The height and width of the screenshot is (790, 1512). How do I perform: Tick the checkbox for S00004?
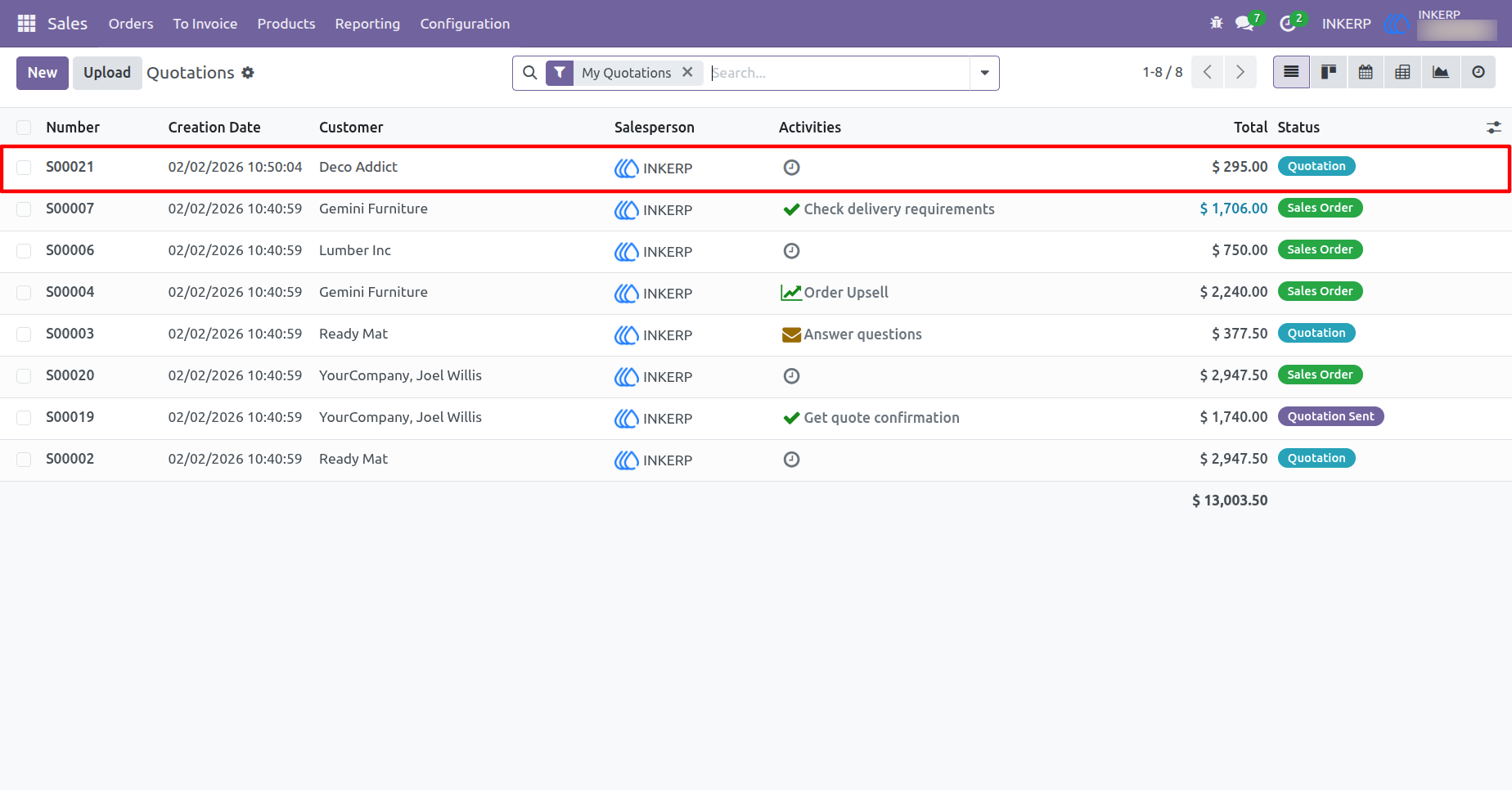(24, 293)
